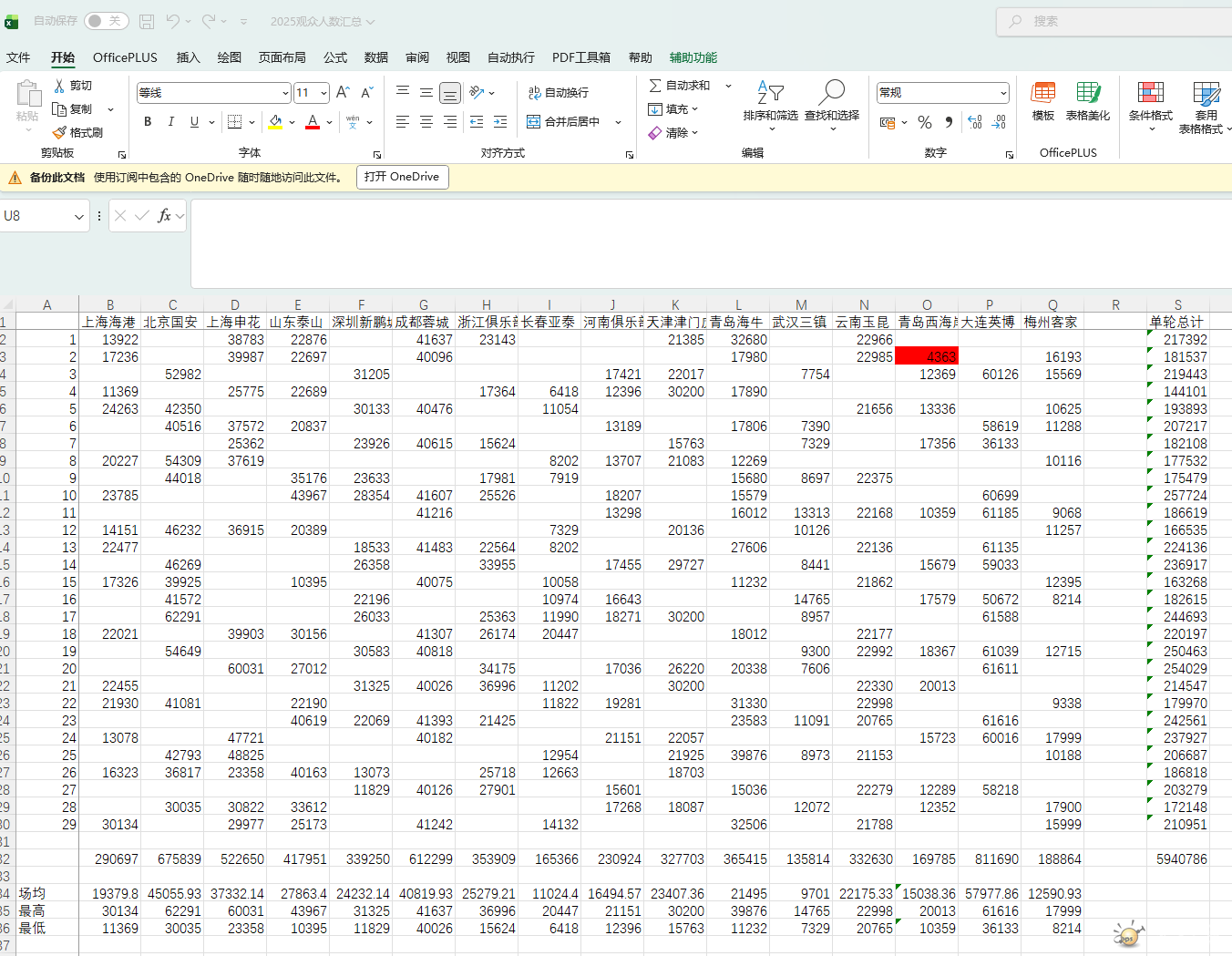This screenshot has height=956, width=1232.
Task: Click the Wrap Text (自动换行) button
Action: coord(558,93)
